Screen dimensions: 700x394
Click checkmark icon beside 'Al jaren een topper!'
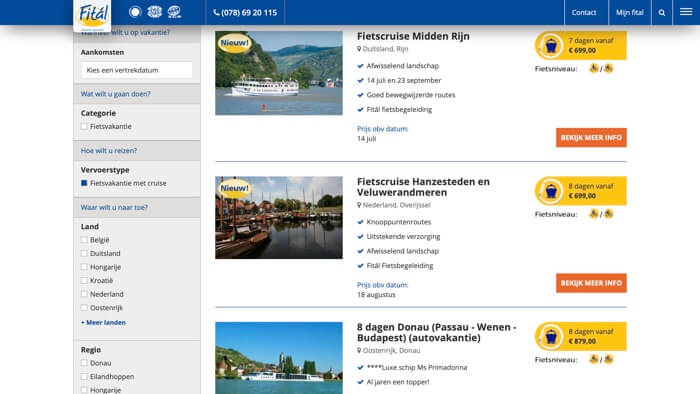[360, 382]
